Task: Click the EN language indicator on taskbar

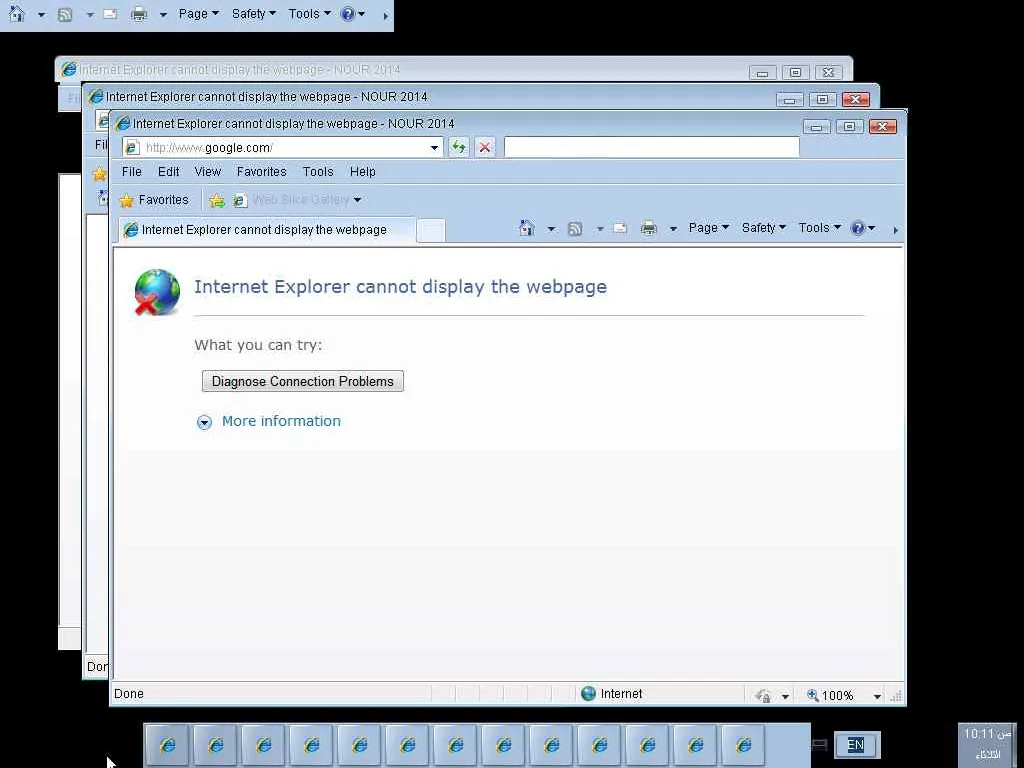Action: point(857,744)
